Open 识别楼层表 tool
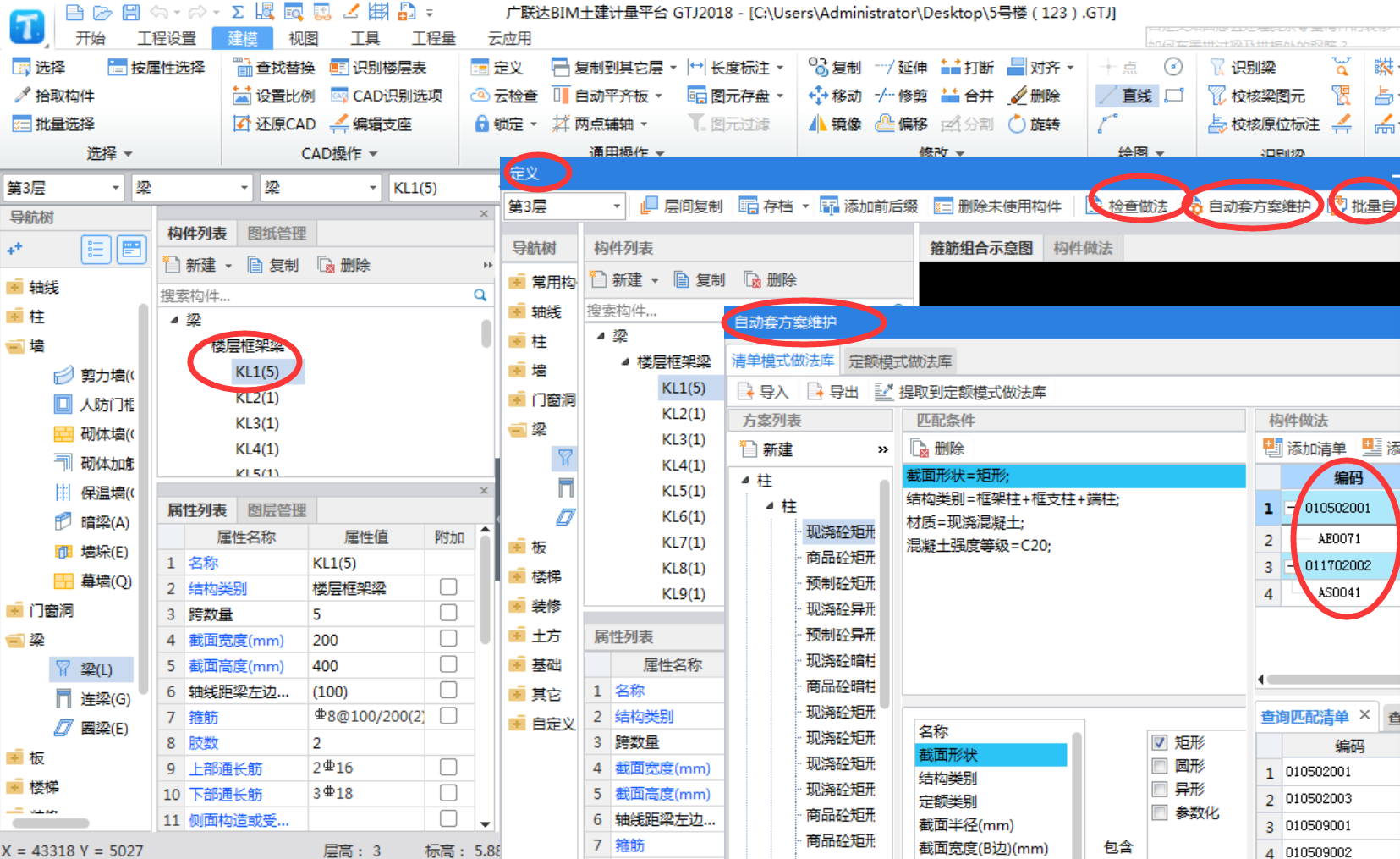Screen dimensions: 1400x859 378,68
